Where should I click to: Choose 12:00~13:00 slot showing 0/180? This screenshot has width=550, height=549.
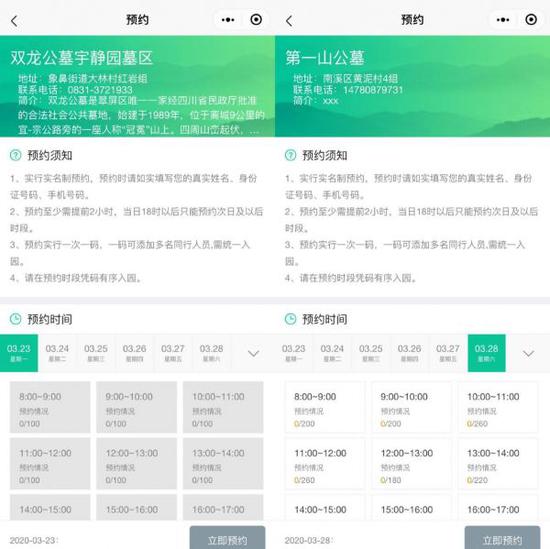(411, 463)
